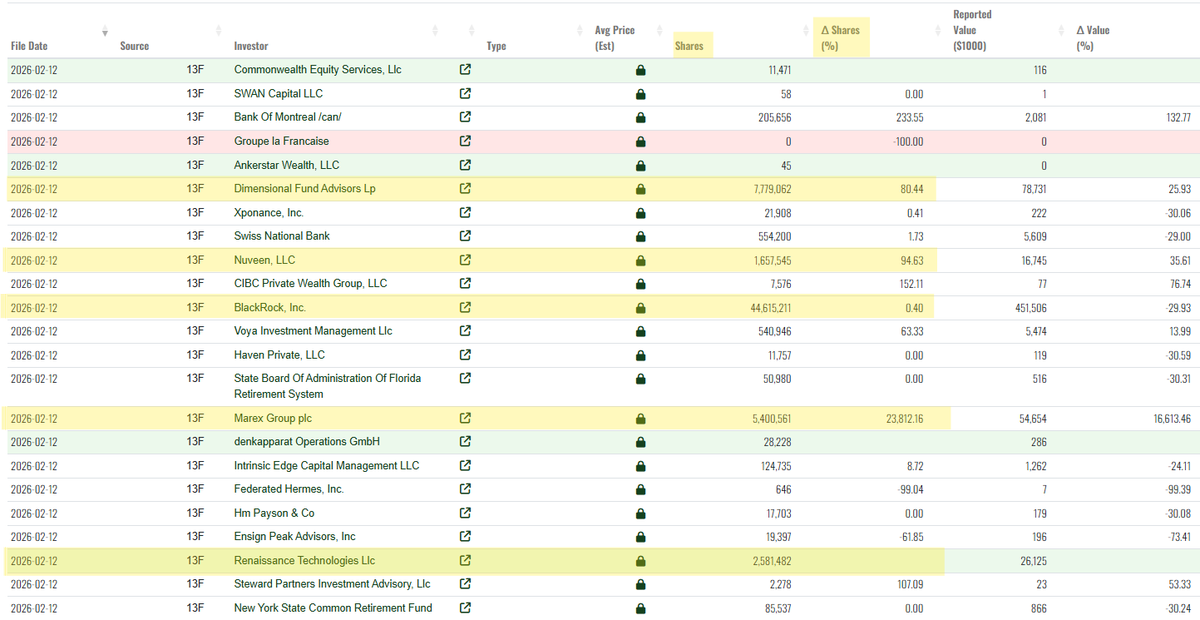Image resolution: width=1200 pixels, height=620 pixels.
Task: Click the Type column header
Action: pyautogui.click(x=496, y=46)
